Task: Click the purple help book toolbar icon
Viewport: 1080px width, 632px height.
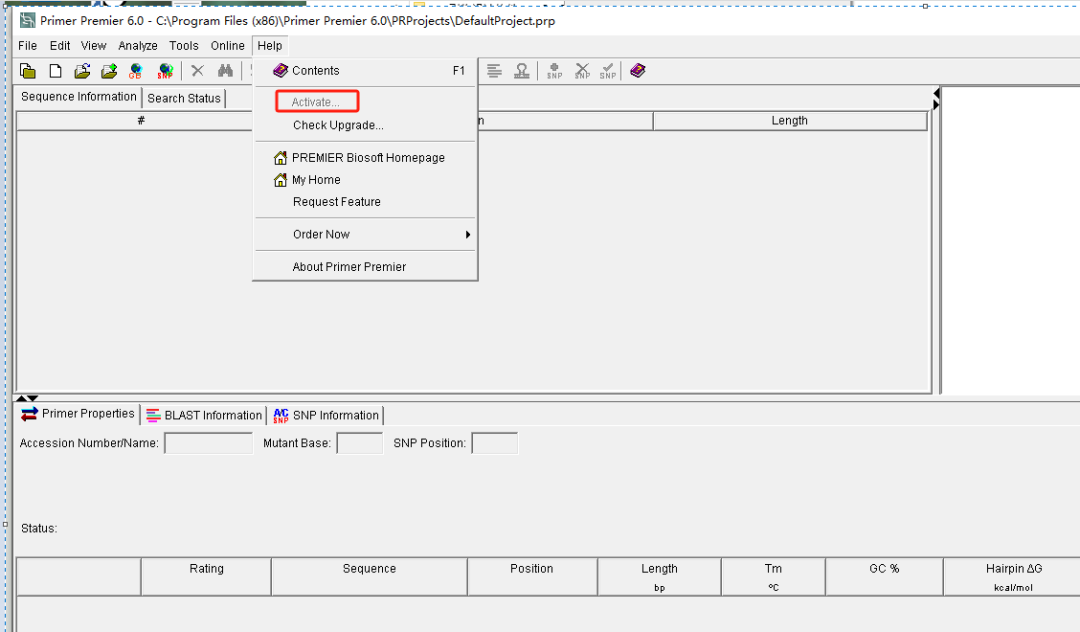Action: (638, 70)
